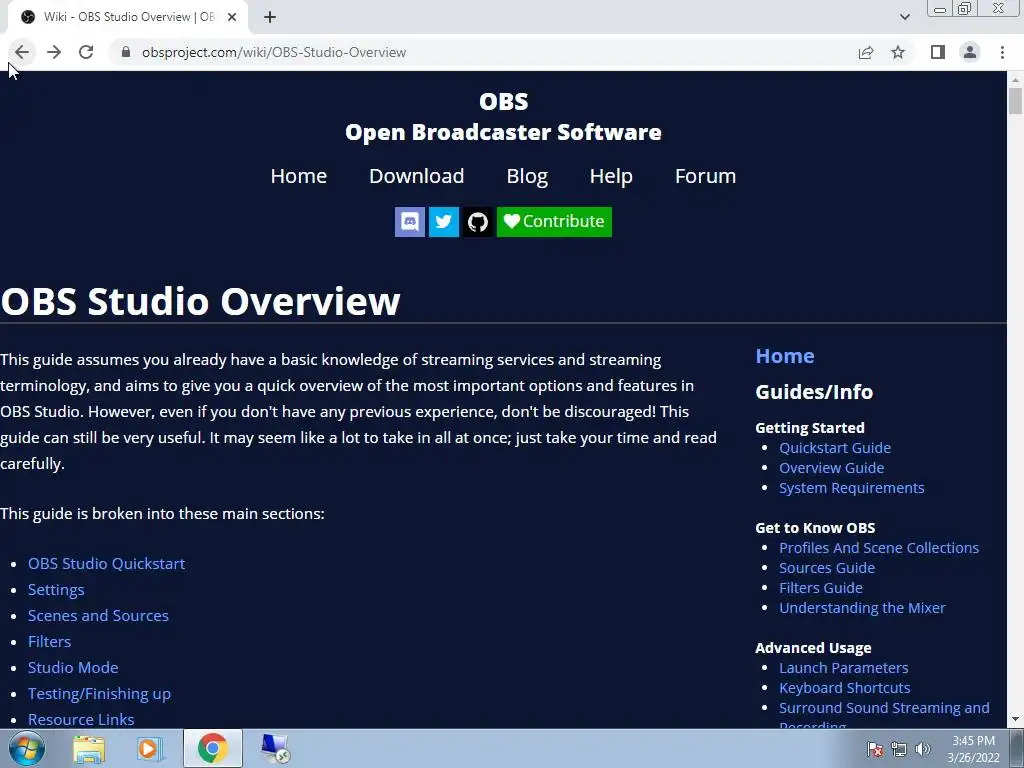Open the System Requirements sidebar link

click(852, 488)
